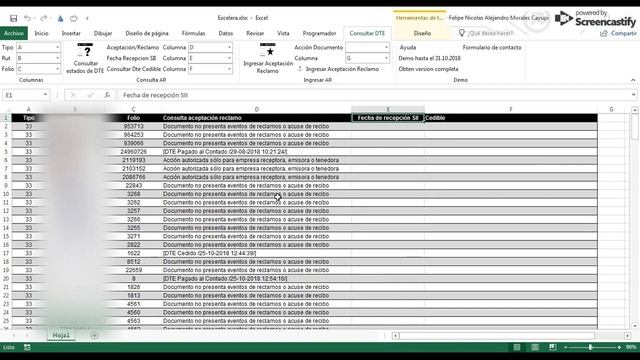The width and height of the screenshot is (640, 360).
Task: Click the Redo arrow icon
Action: coord(43,18)
